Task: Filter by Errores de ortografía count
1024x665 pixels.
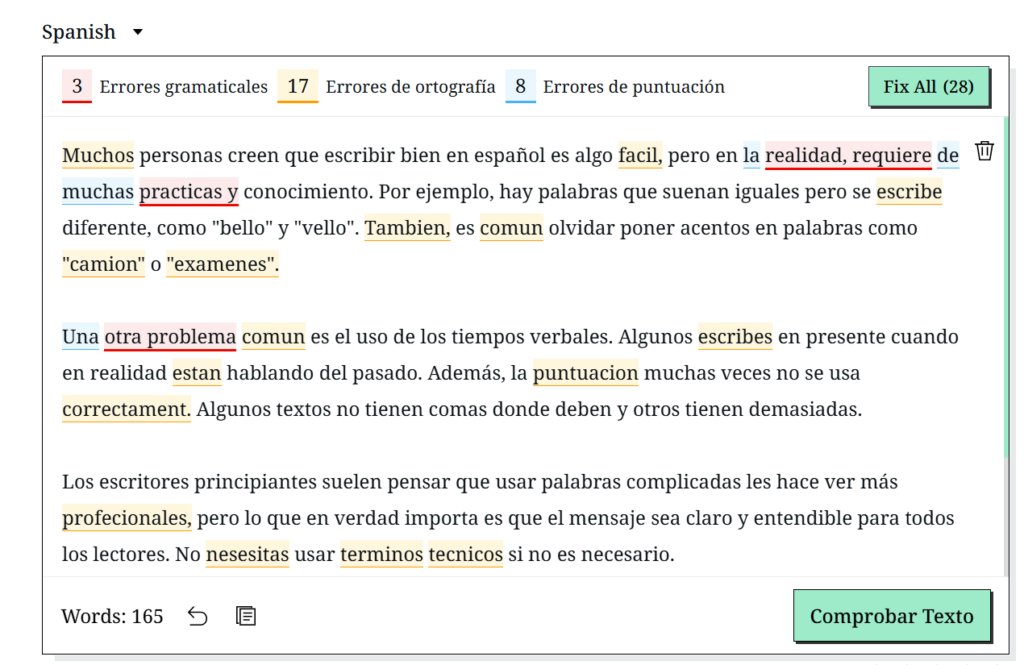Action: point(298,87)
